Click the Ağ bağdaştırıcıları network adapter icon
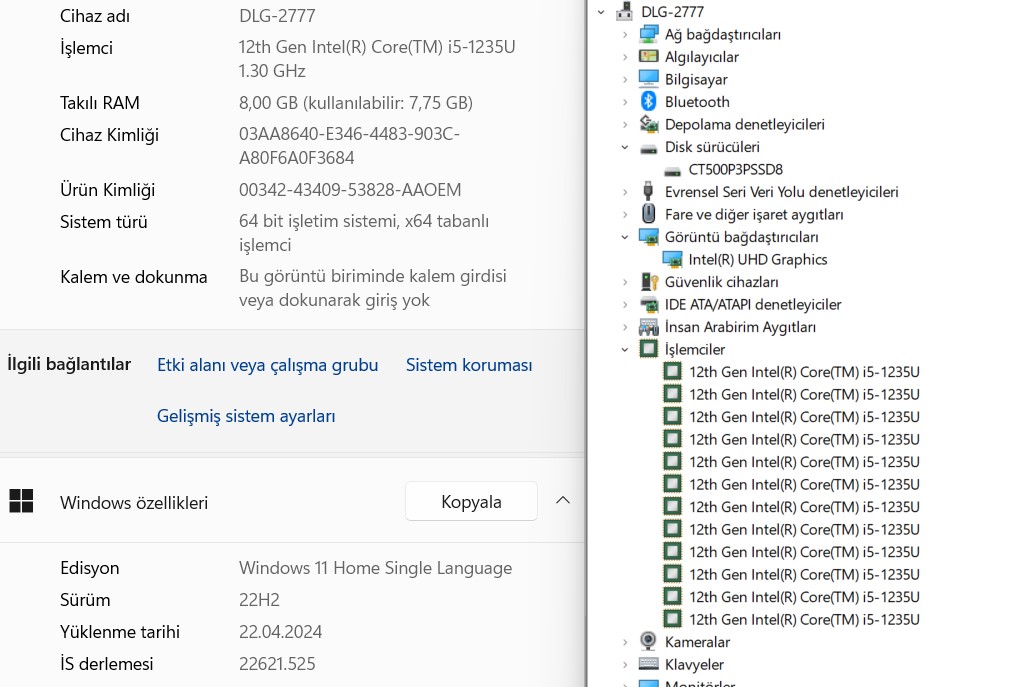Image resolution: width=1021 pixels, height=687 pixels. 649,34
